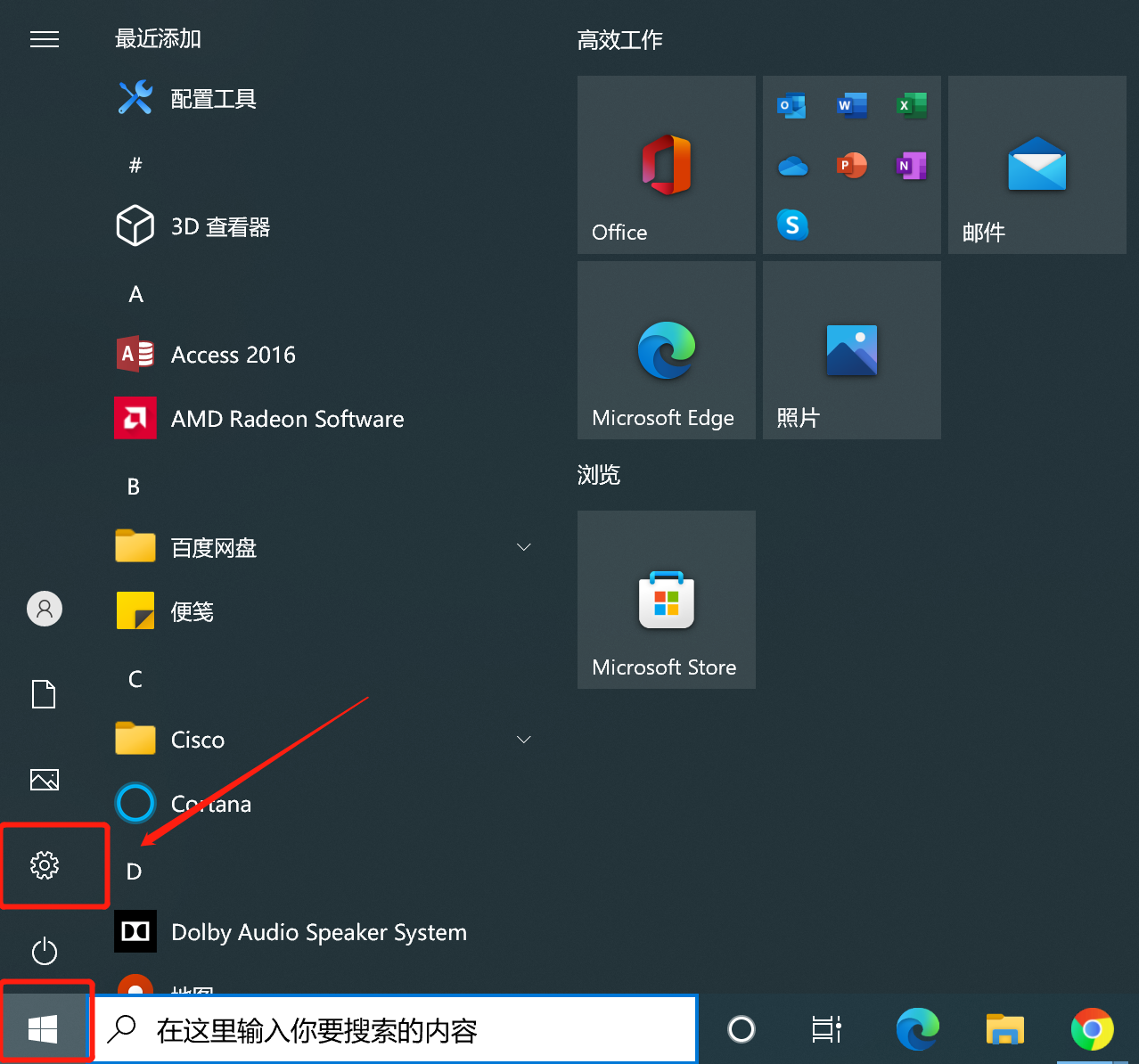Select the letter D section header
Image resolution: width=1139 pixels, height=1064 pixels.
134,871
